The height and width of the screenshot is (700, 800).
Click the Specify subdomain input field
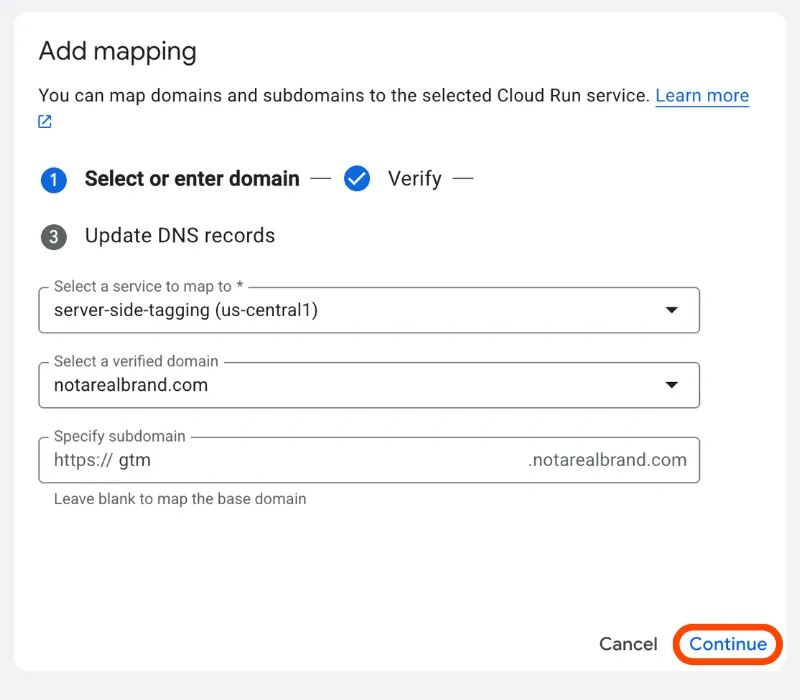click(x=300, y=460)
